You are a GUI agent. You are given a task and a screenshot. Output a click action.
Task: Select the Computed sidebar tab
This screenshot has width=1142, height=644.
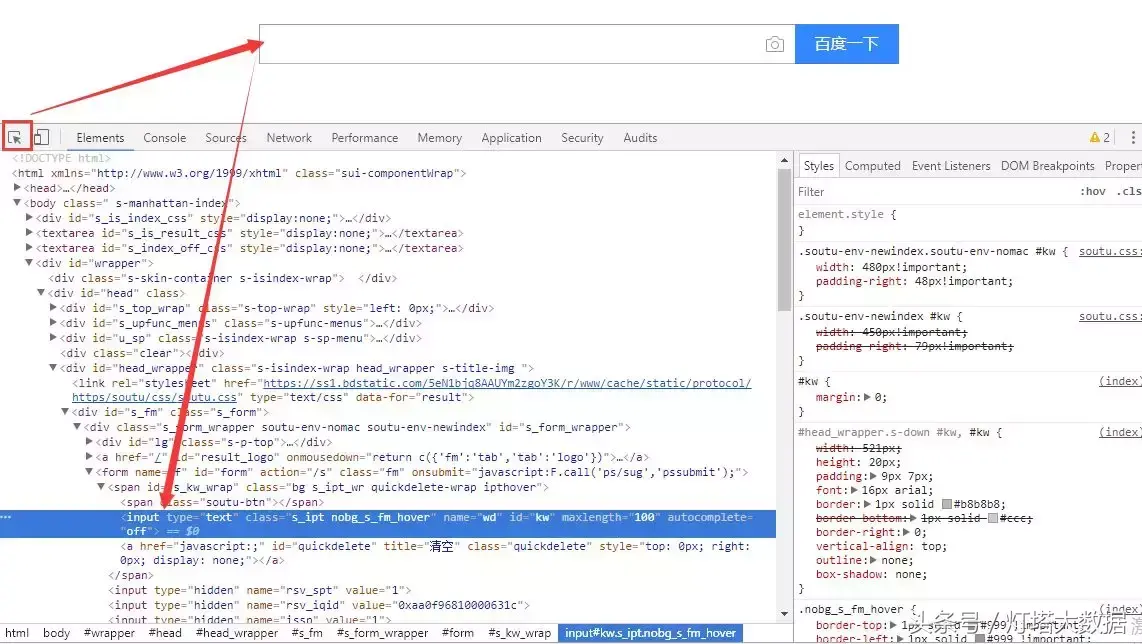873,166
